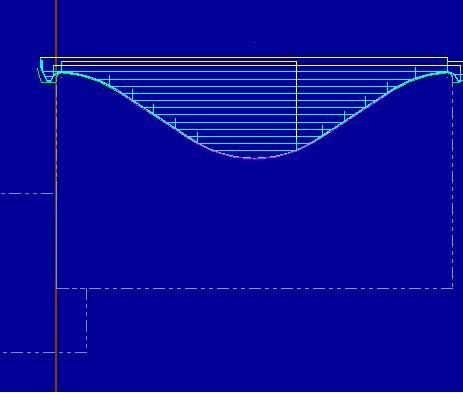
Task: Click the lowest point of the curved profile
Action: coord(256,158)
